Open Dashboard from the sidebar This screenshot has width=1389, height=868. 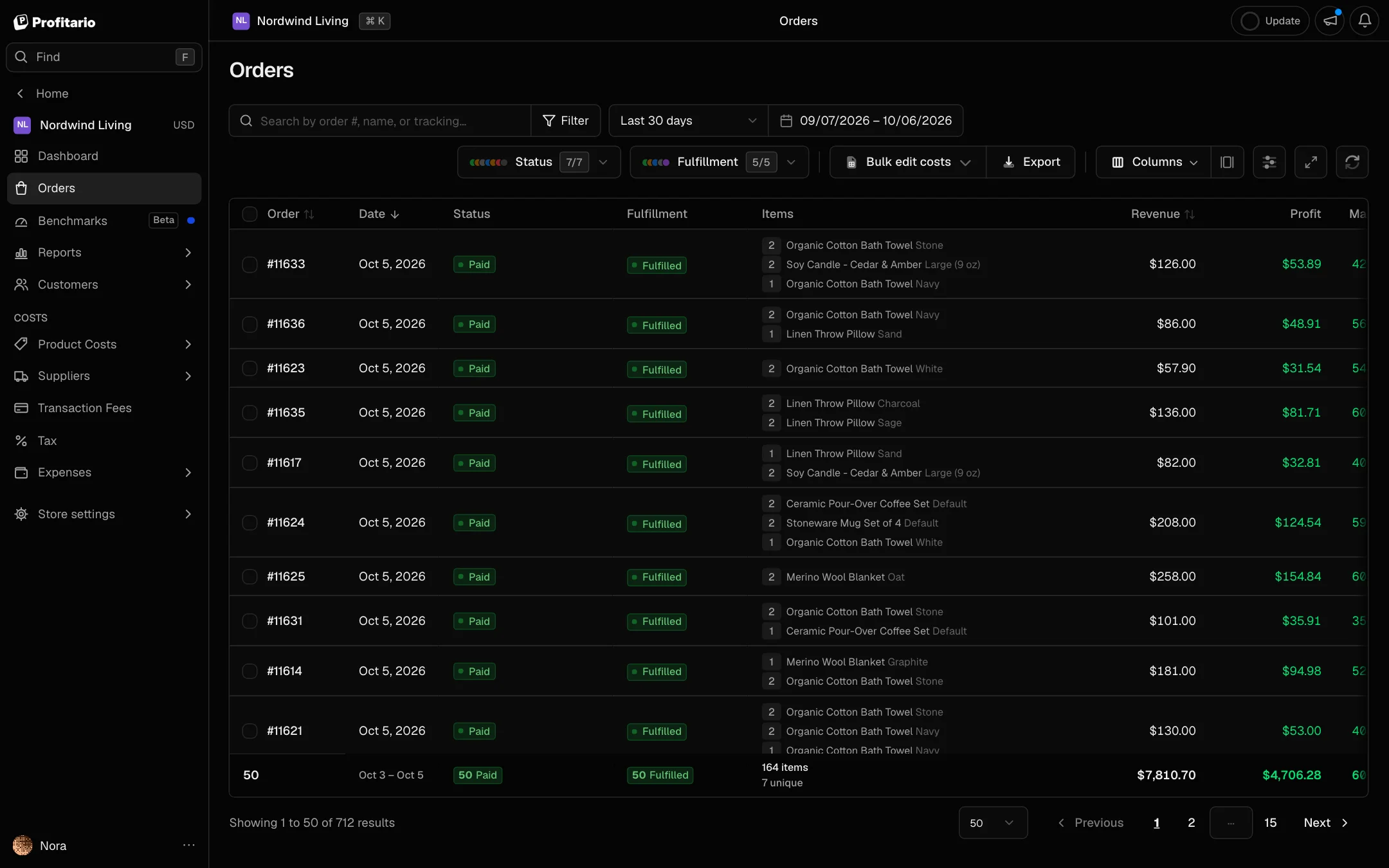pyautogui.click(x=104, y=156)
